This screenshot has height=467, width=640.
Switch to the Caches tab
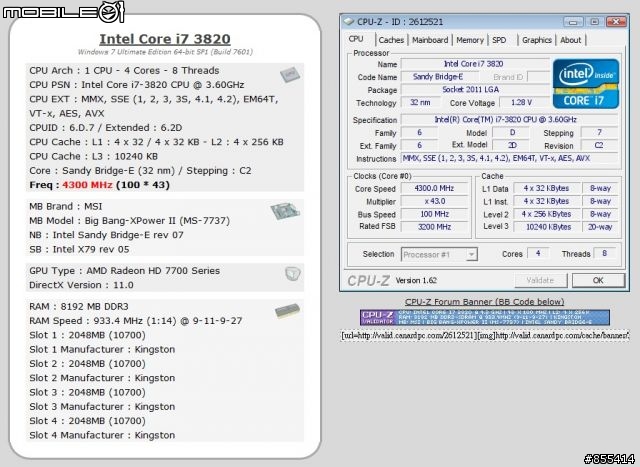(391, 40)
